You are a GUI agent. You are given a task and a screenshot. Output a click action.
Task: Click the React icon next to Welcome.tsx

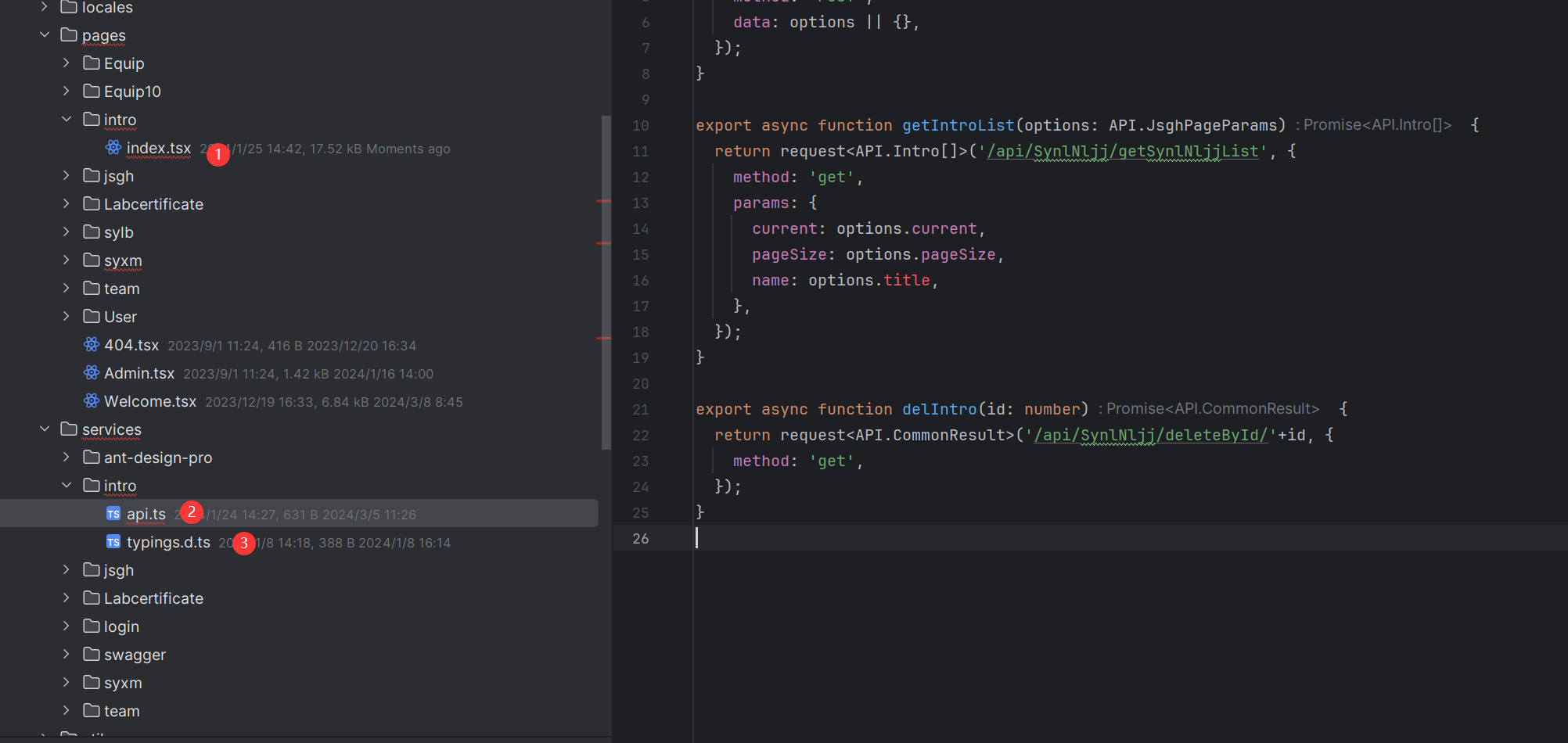[x=92, y=401]
